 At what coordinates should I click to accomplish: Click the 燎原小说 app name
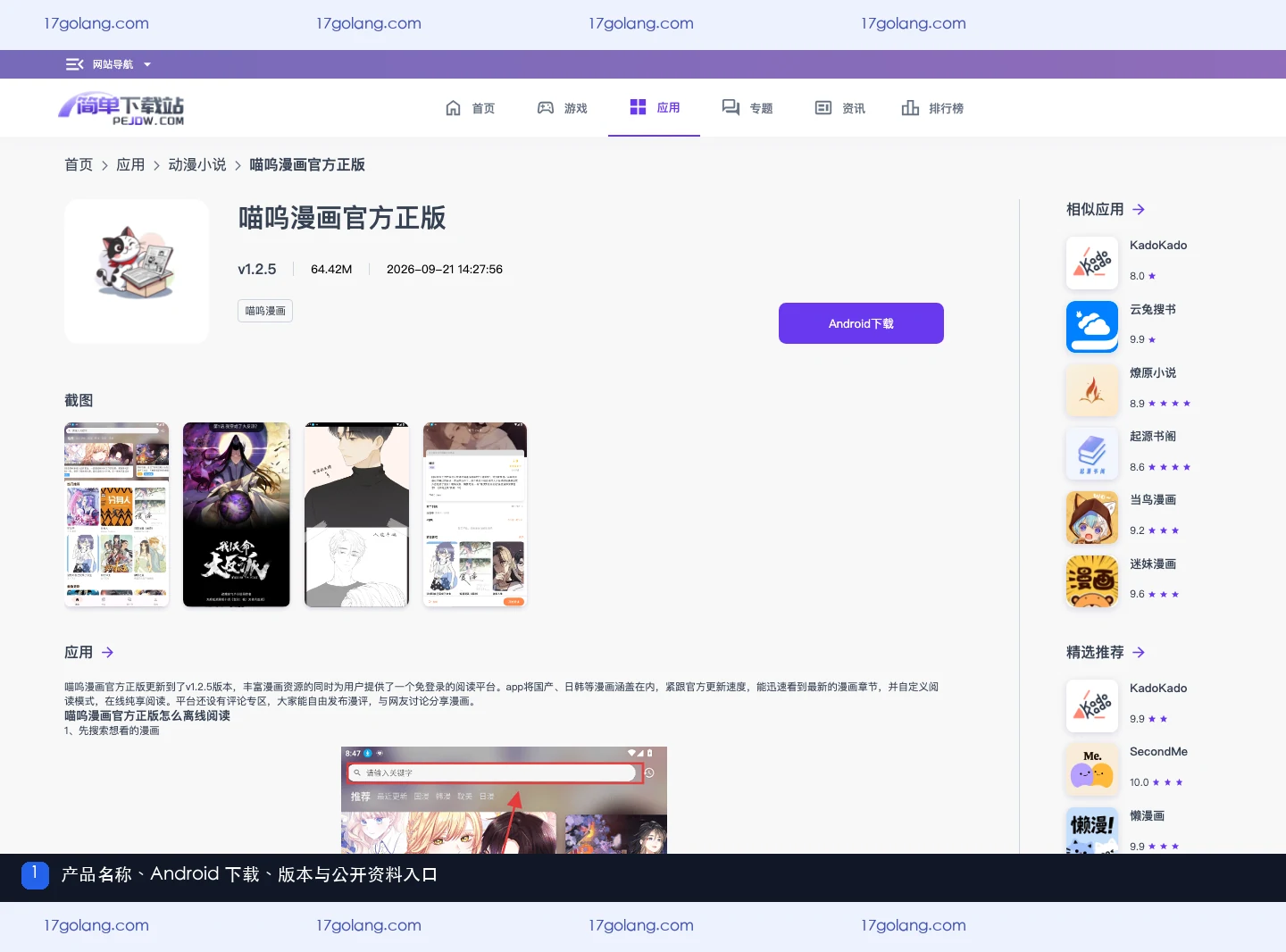point(1153,372)
